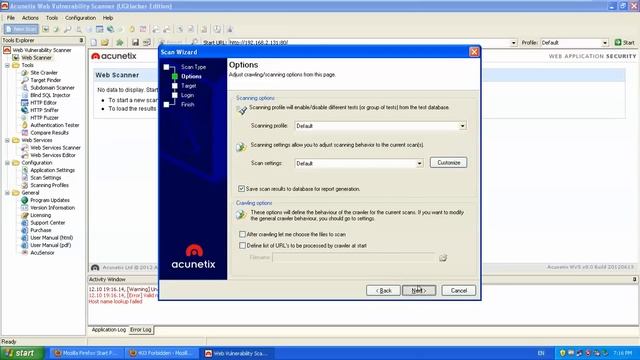640x360 pixels.
Task: Open the Authentication Tester icon
Action: tap(24, 125)
